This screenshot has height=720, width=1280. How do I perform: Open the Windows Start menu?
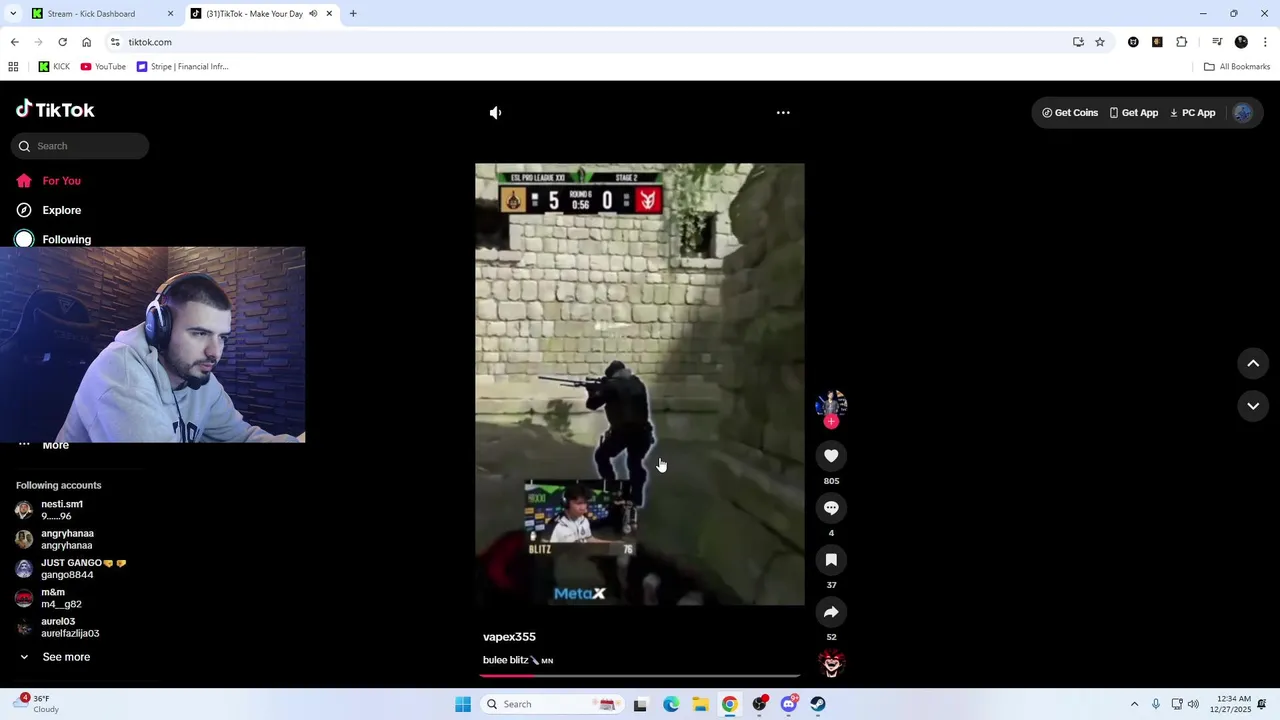463,704
